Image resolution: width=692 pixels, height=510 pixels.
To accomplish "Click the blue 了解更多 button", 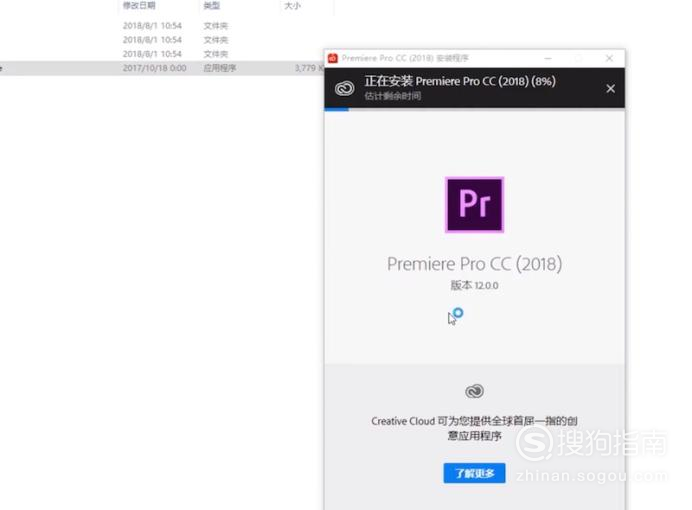I will click(474, 473).
